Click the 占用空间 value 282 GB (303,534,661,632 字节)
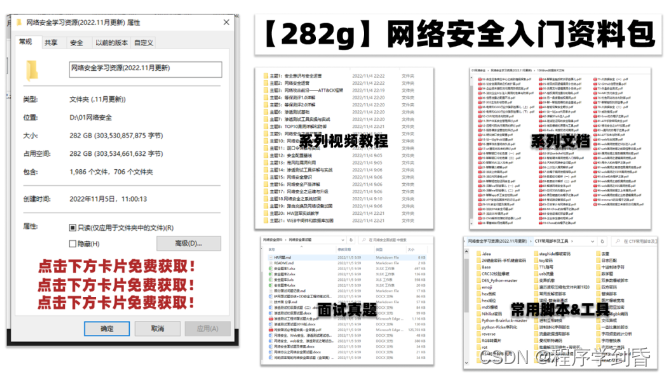 [x=116, y=153]
